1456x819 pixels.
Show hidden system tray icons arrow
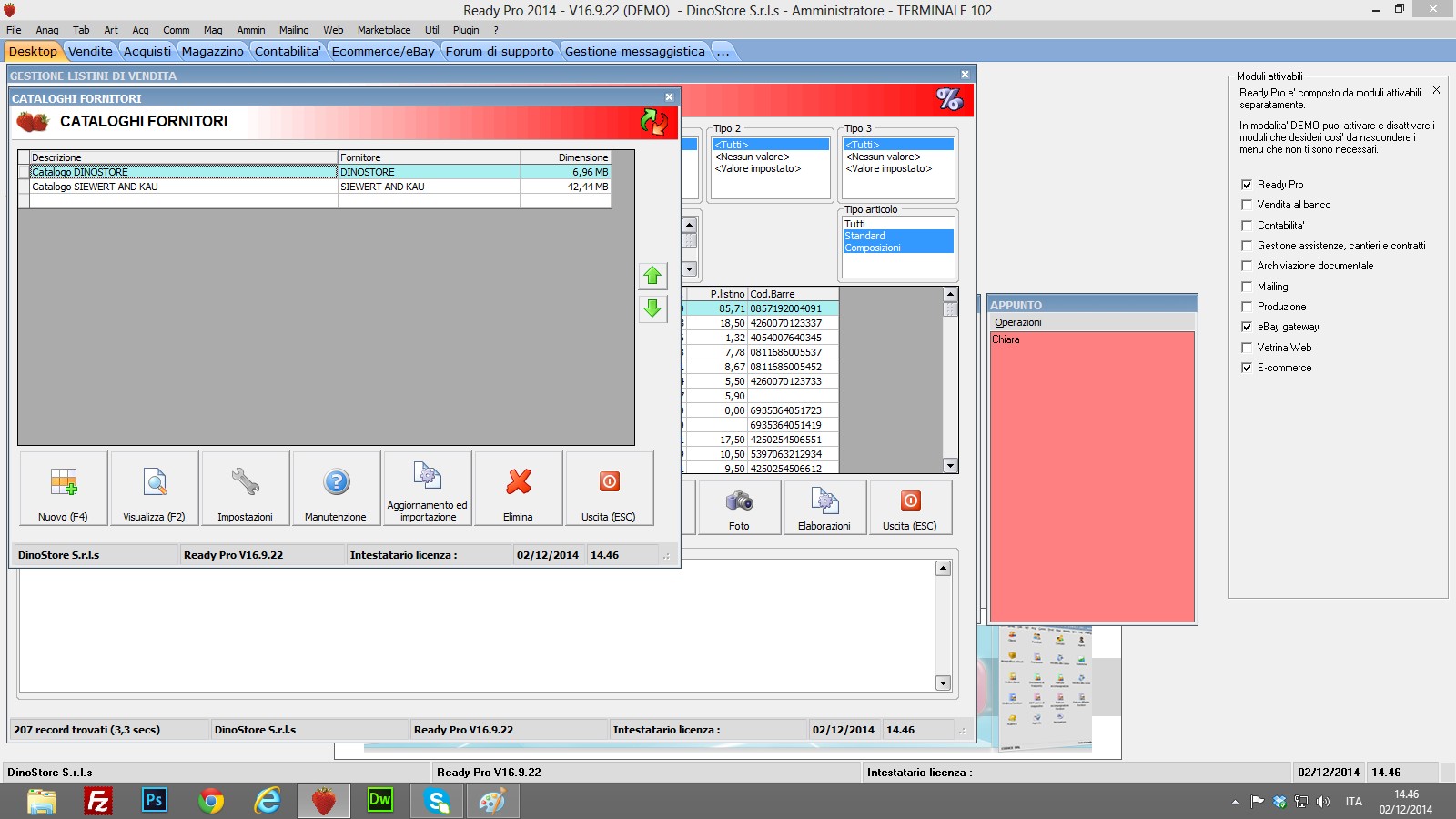pyautogui.click(x=1235, y=802)
